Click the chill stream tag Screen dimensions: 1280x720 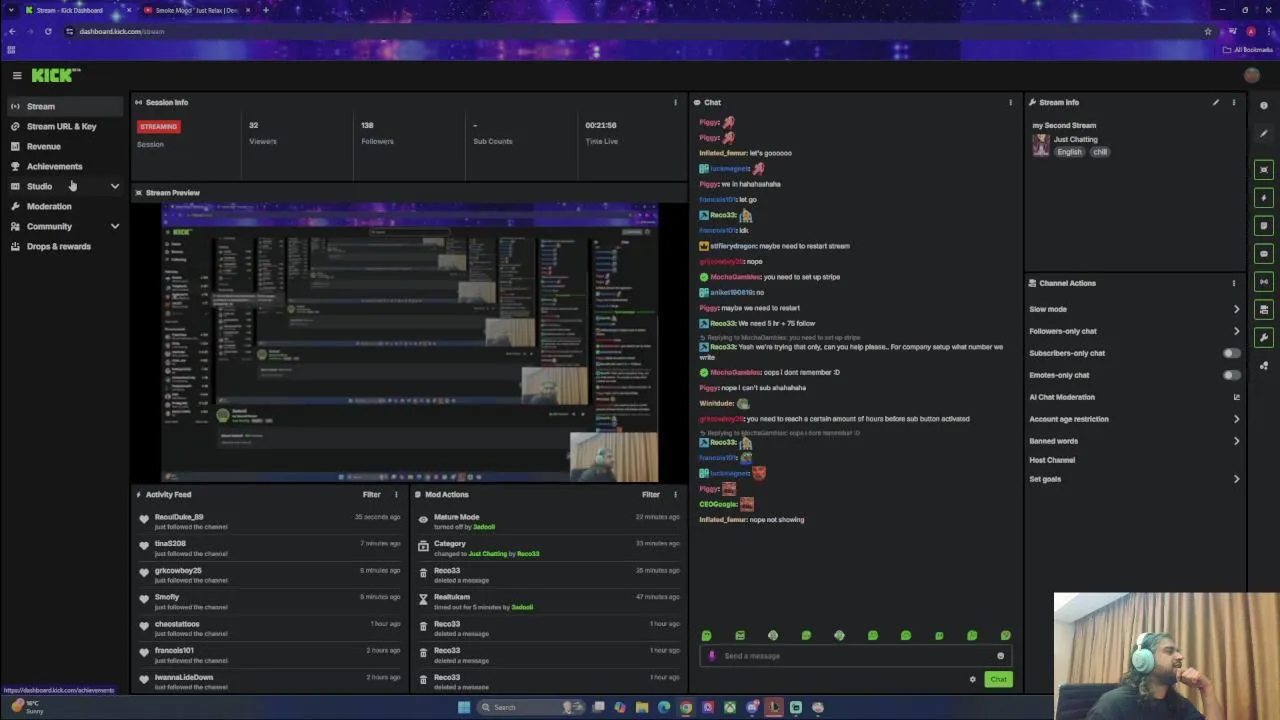(1100, 152)
